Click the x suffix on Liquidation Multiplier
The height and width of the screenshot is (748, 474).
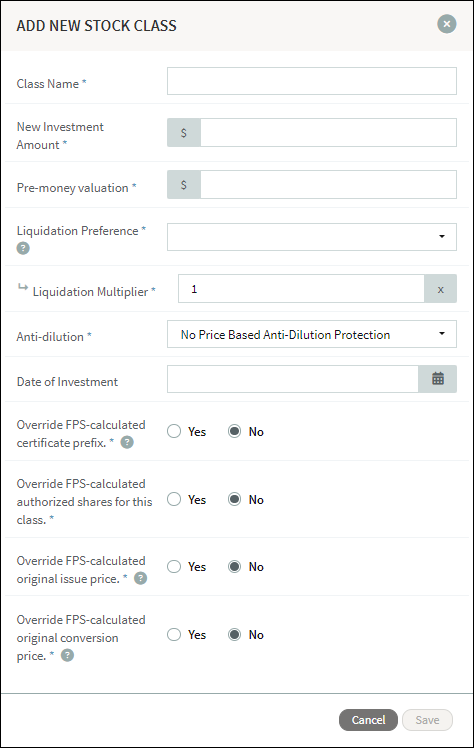(441, 289)
